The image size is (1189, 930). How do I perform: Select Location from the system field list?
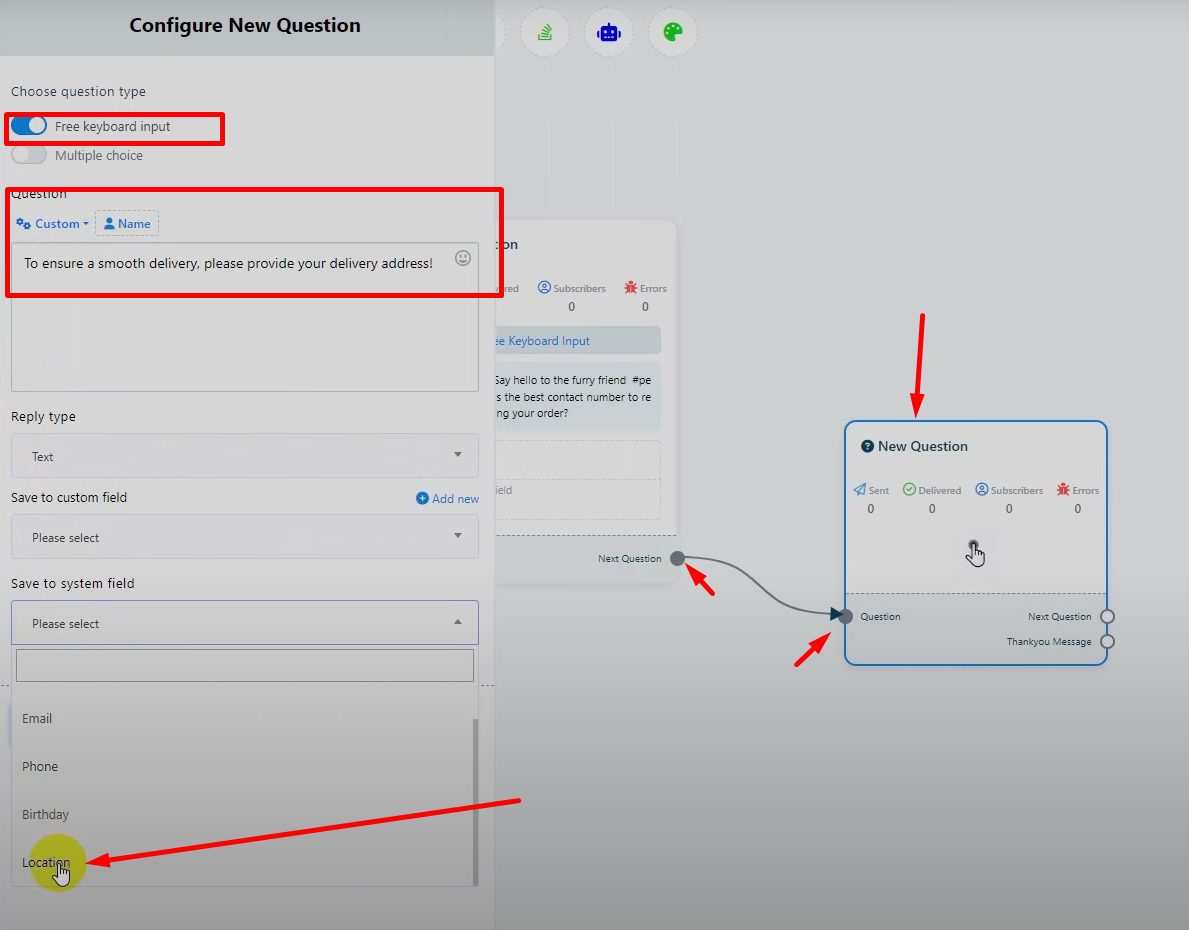coord(46,862)
